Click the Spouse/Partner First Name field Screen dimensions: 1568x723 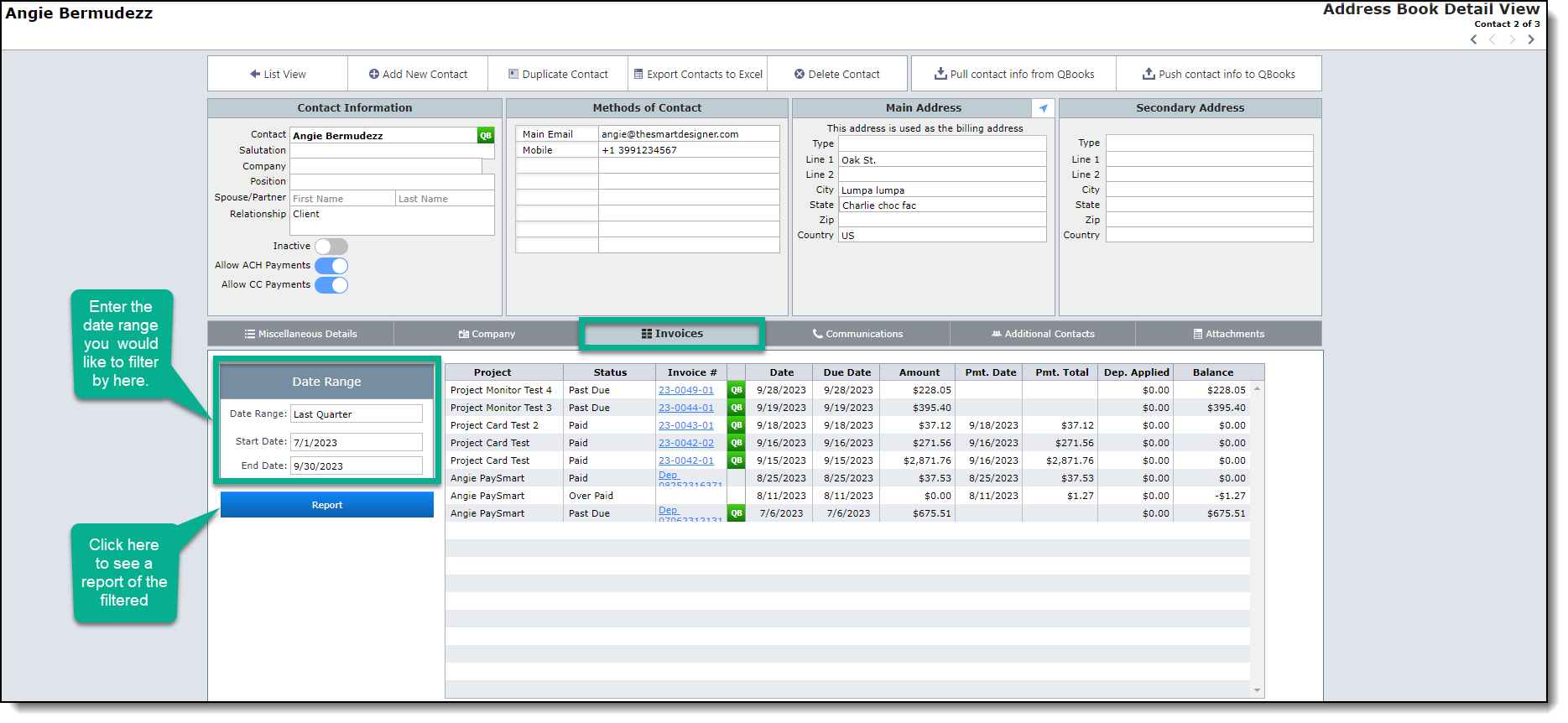pyautogui.click(x=342, y=199)
